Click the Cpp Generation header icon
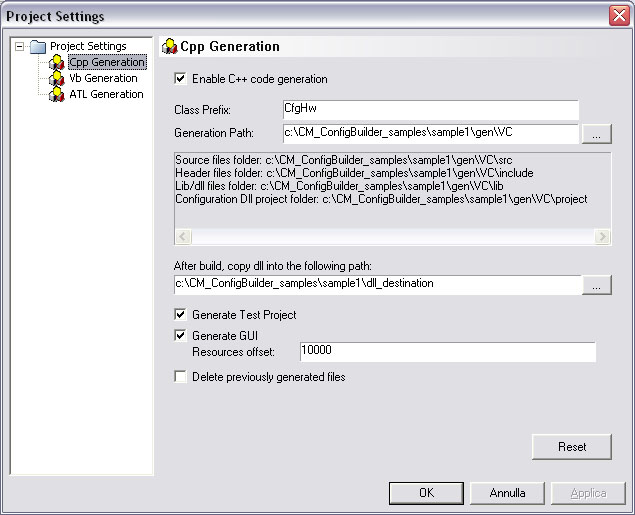 [x=170, y=46]
